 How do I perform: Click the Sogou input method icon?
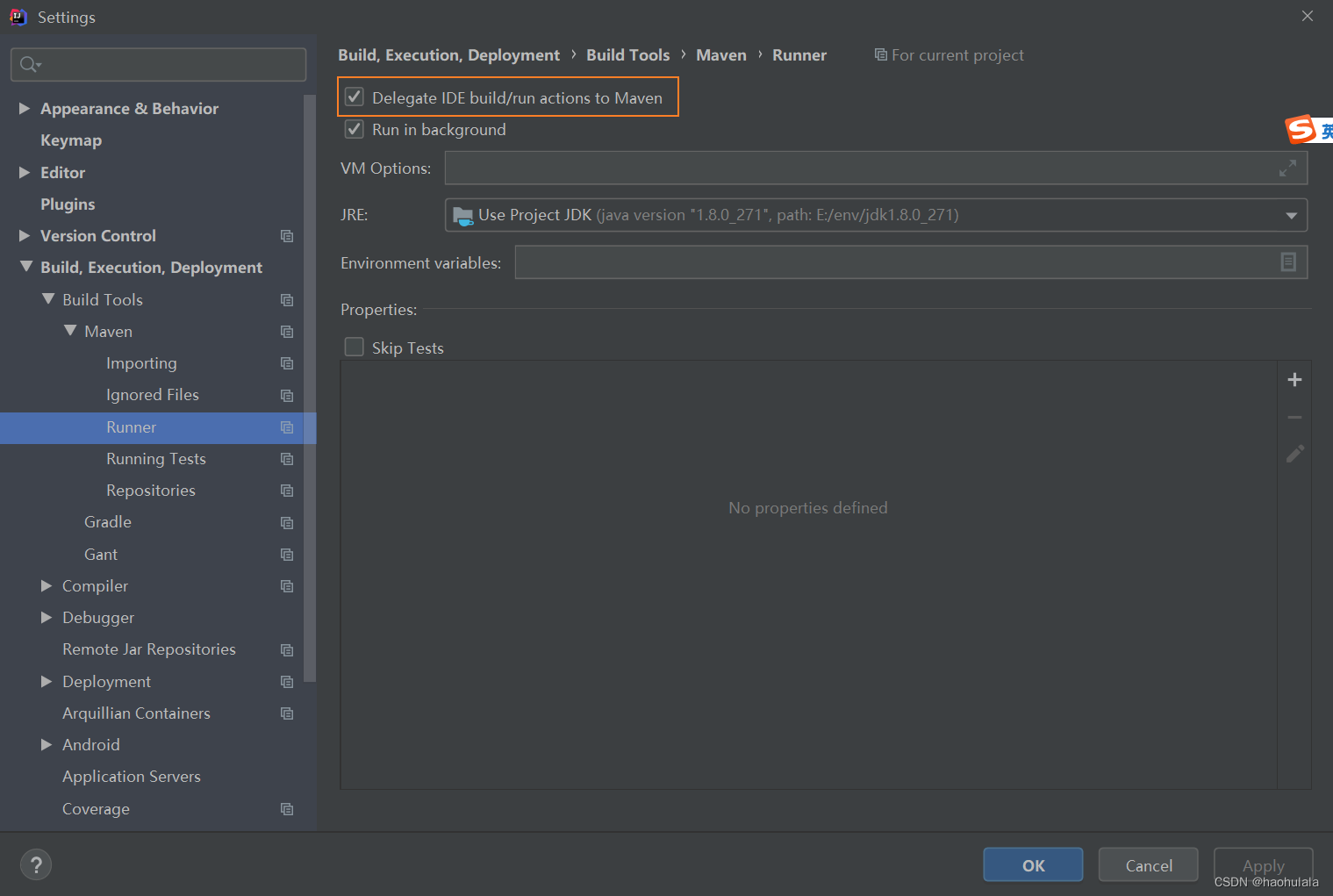(x=1301, y=130)
